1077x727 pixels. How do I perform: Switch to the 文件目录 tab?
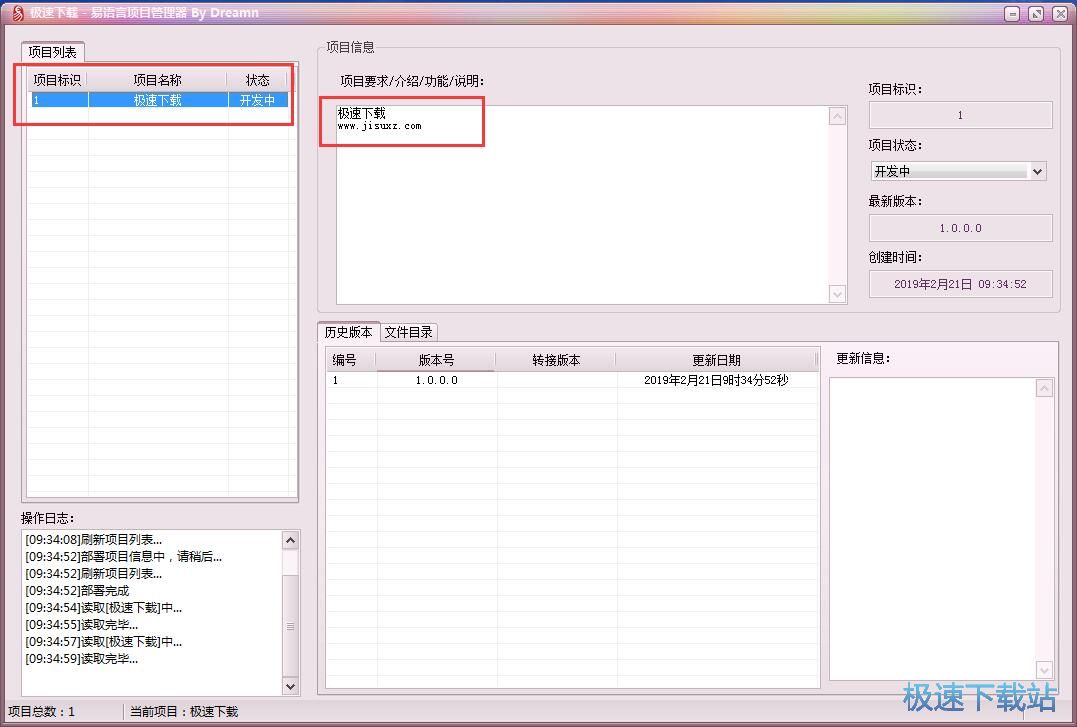click(408, 332)
